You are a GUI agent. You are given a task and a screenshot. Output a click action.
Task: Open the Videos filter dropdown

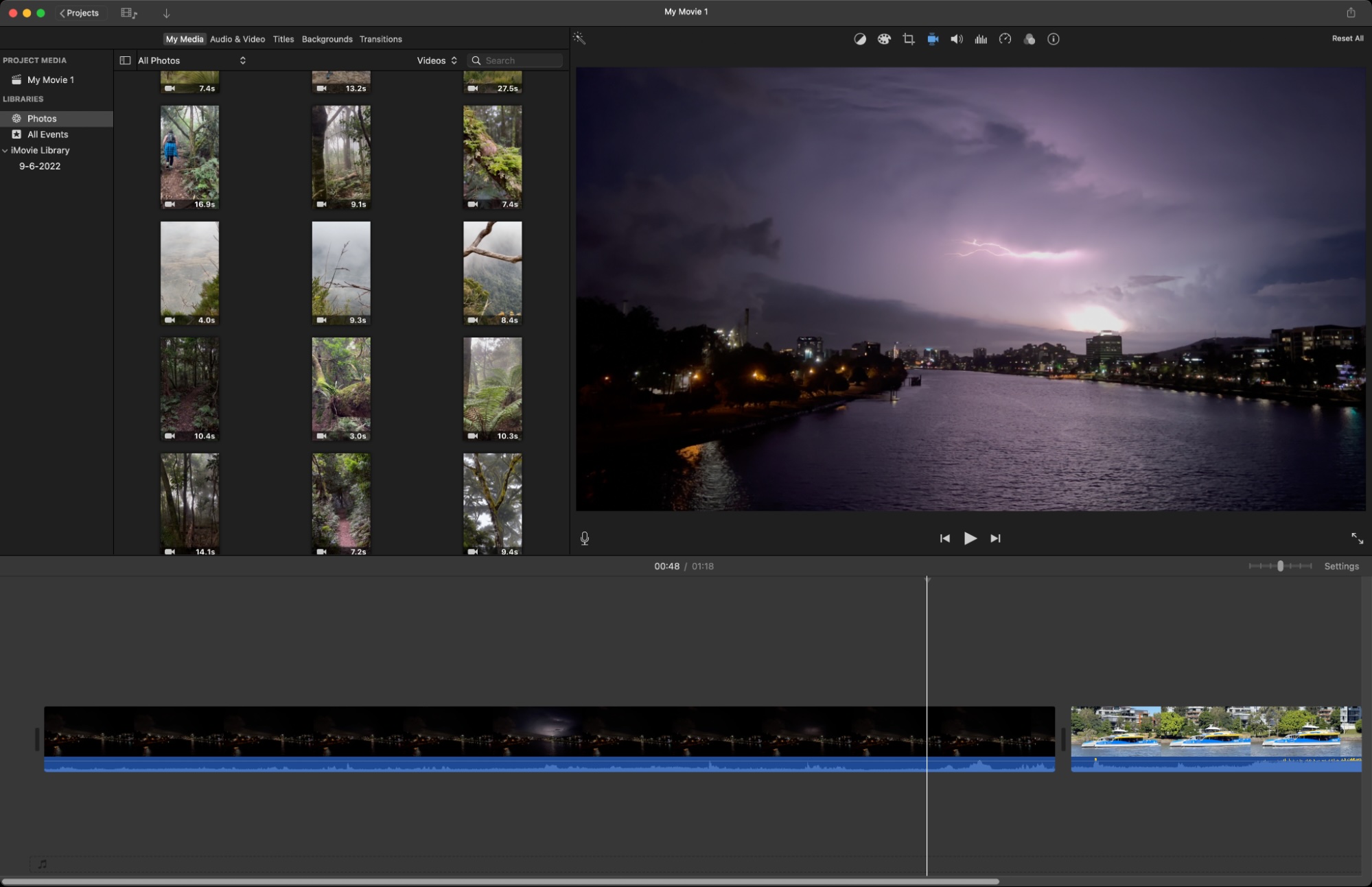tap(437, 60)
